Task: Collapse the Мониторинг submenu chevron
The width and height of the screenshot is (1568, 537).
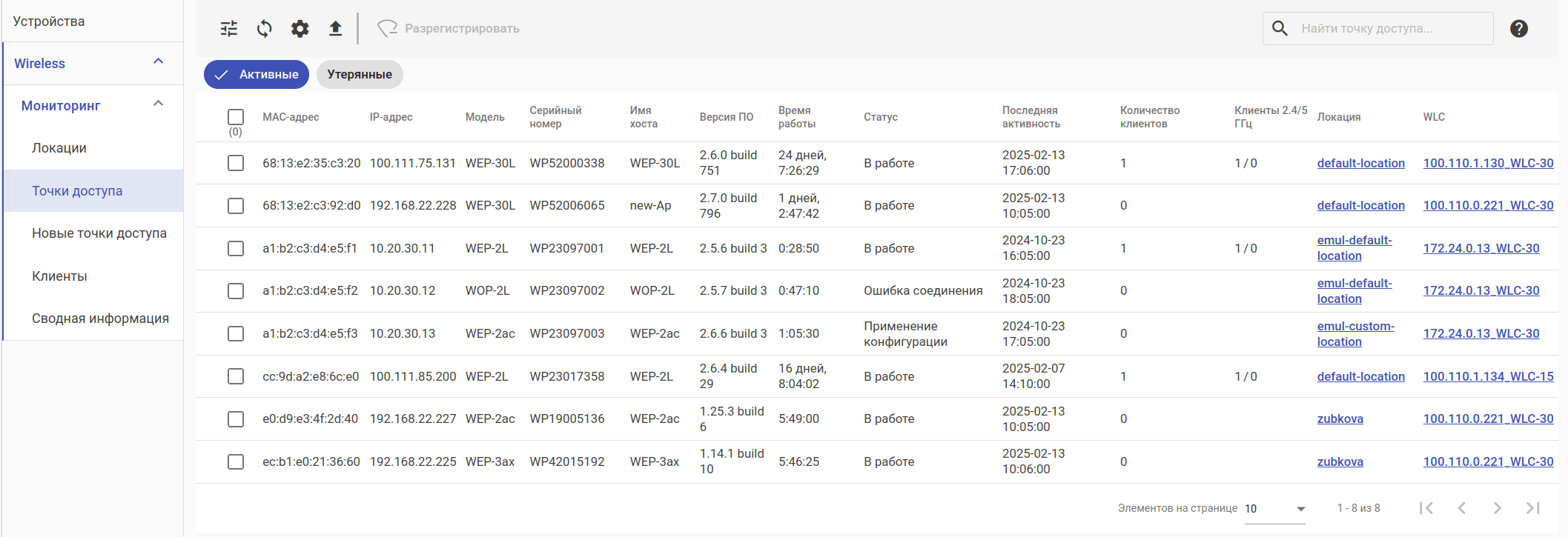Action: click(158, 104)
